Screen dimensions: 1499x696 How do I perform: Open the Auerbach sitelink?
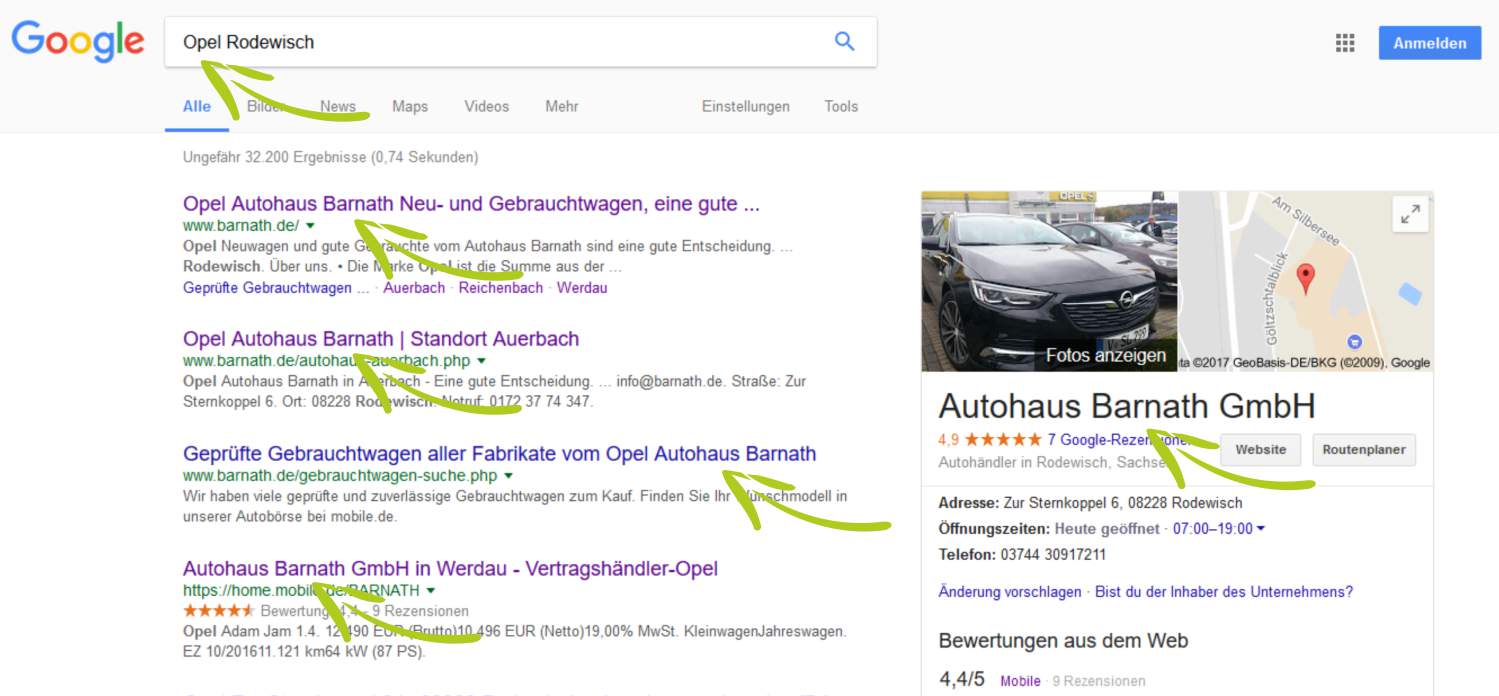coord(414,287)
